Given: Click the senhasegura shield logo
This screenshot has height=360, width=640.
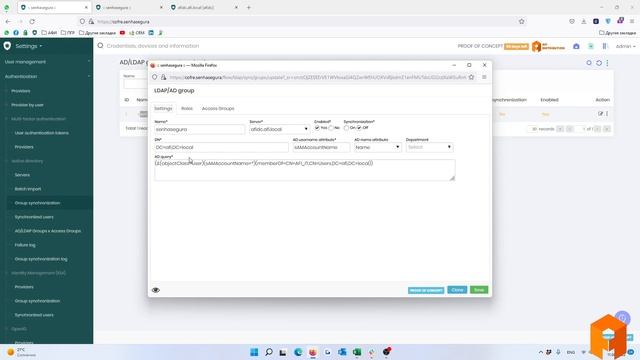Looking at the screenshot, I should tap(7, 46).
